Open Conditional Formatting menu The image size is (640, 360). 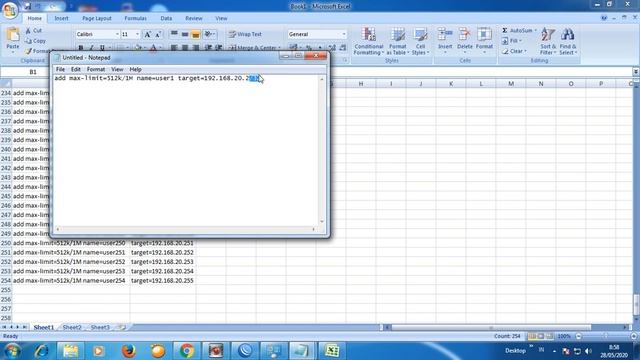point(369,41)
